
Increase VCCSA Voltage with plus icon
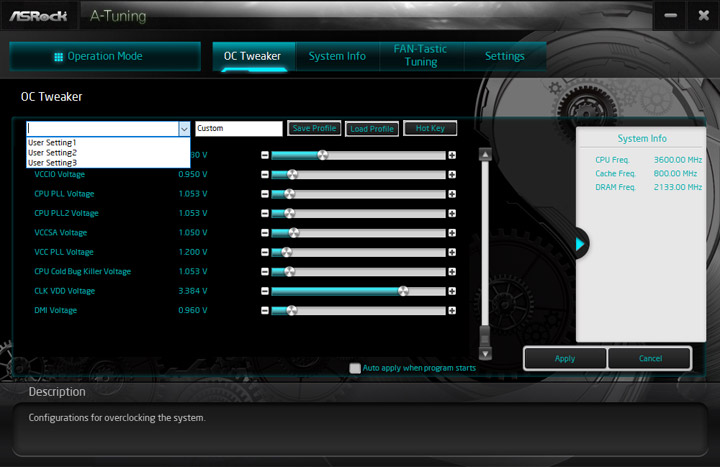pyautogui.click(x=452, y=233)
